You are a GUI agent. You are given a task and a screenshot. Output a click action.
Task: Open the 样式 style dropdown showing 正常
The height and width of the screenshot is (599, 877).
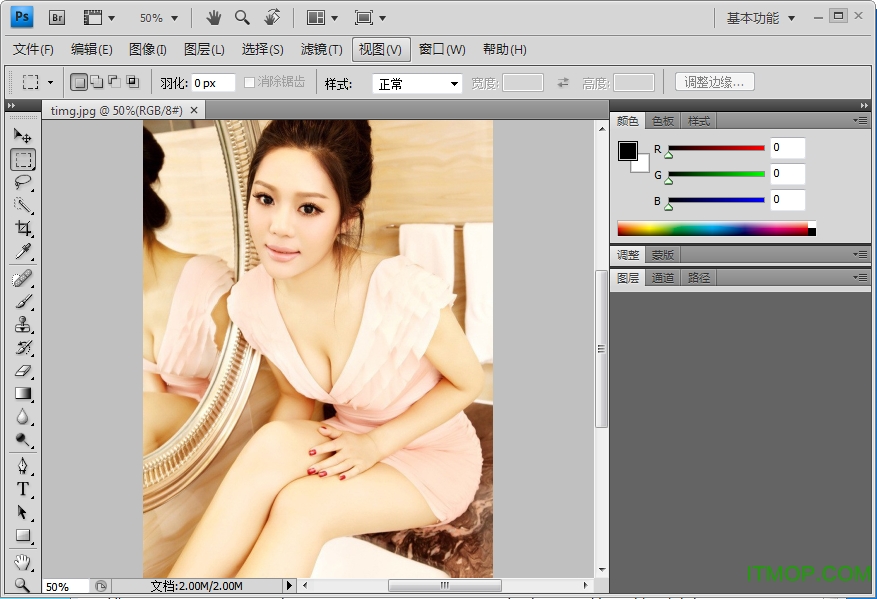[x=416, y=82]
